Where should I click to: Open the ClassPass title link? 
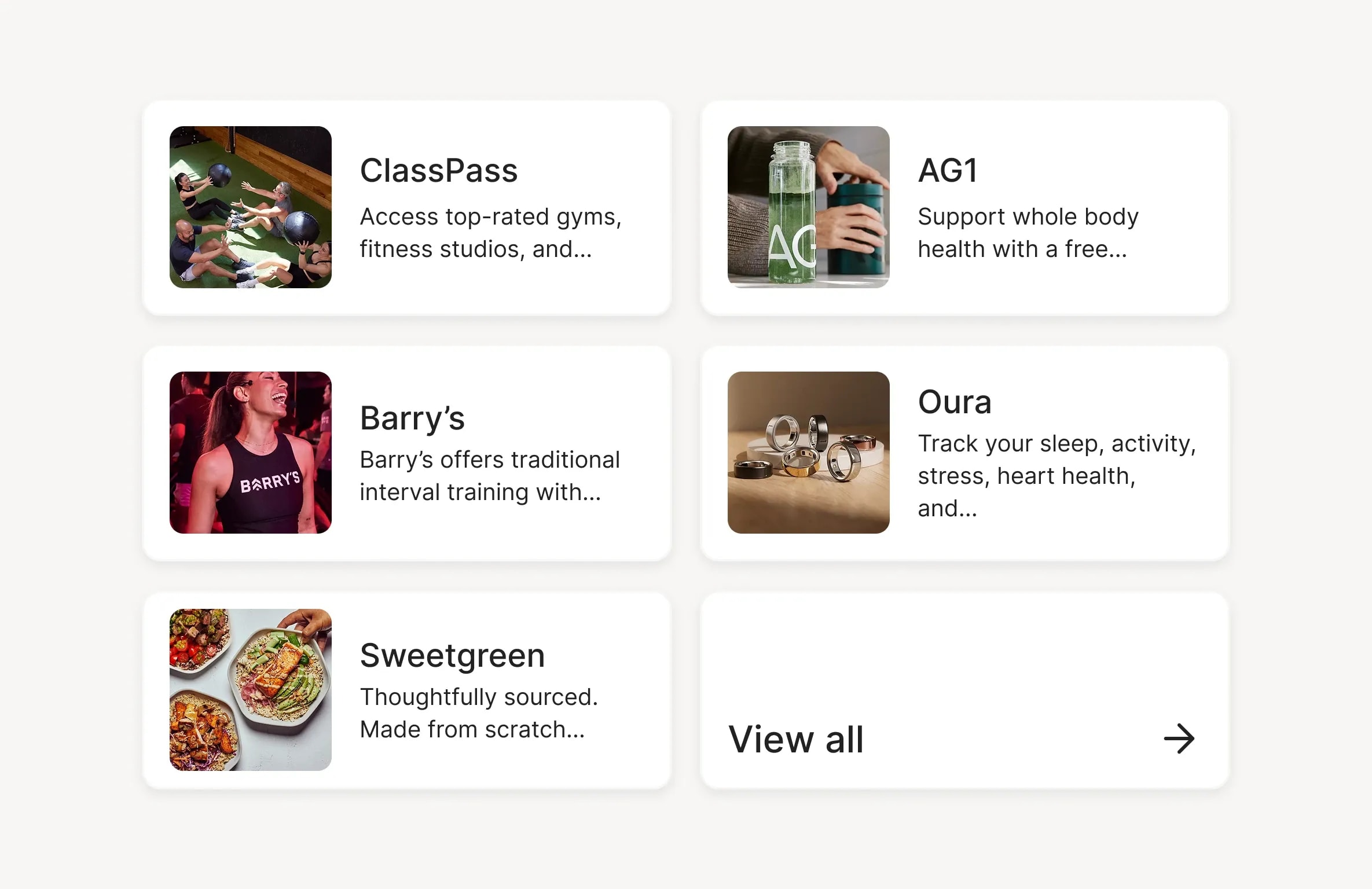(x=438, y=171)
